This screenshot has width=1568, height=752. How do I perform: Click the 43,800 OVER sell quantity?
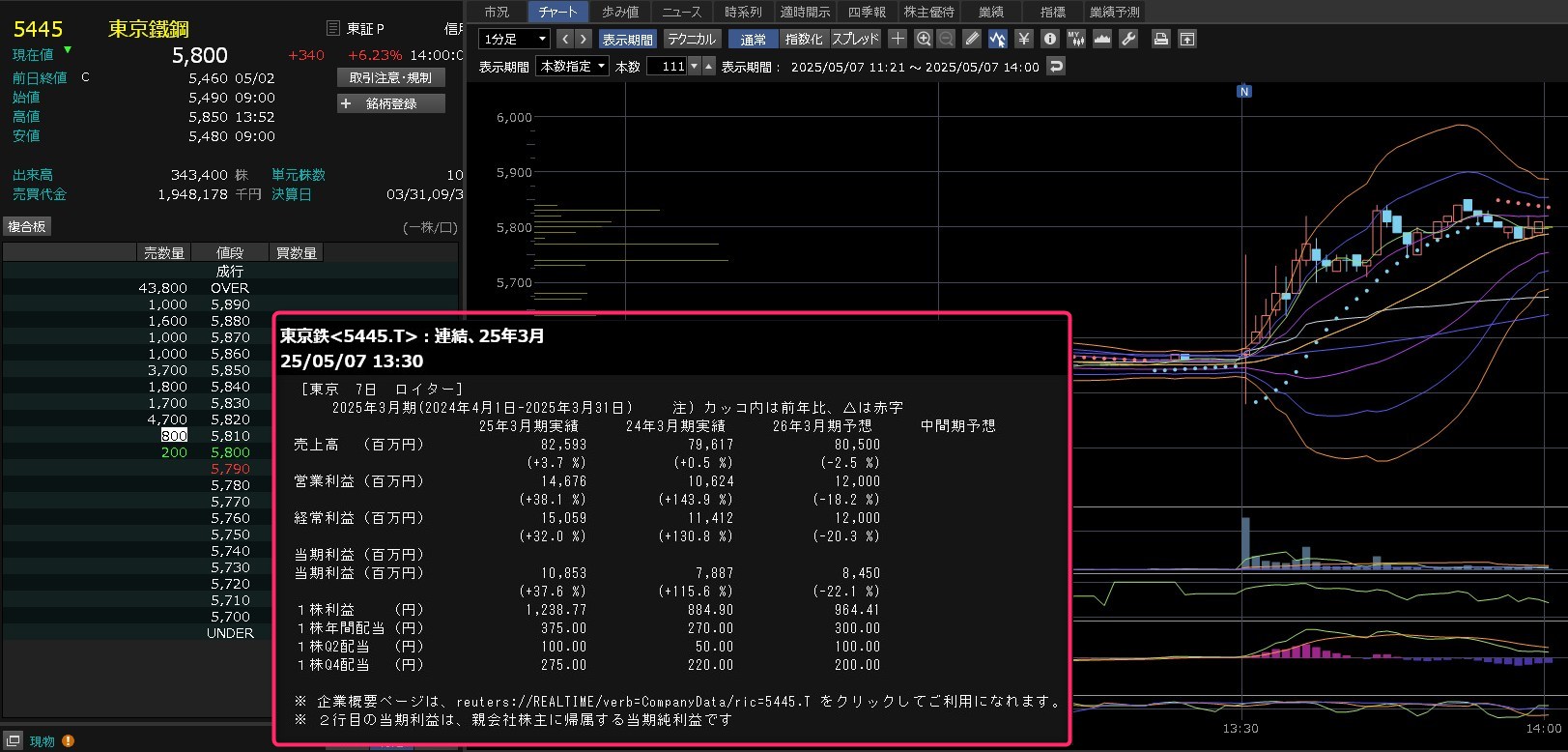point(163,288)
